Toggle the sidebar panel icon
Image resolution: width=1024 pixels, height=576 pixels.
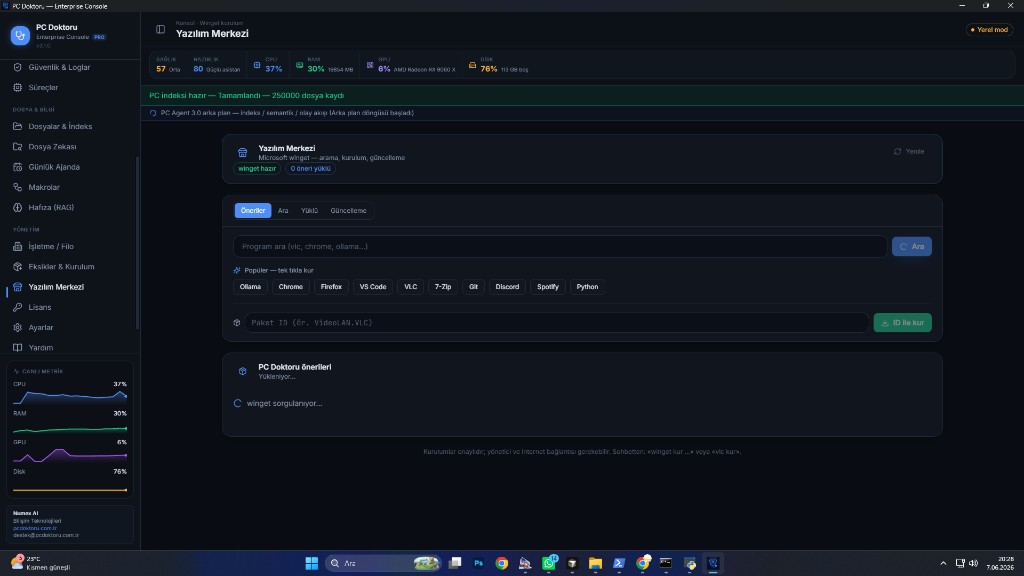pyautogui.click(x=160, y=29)
